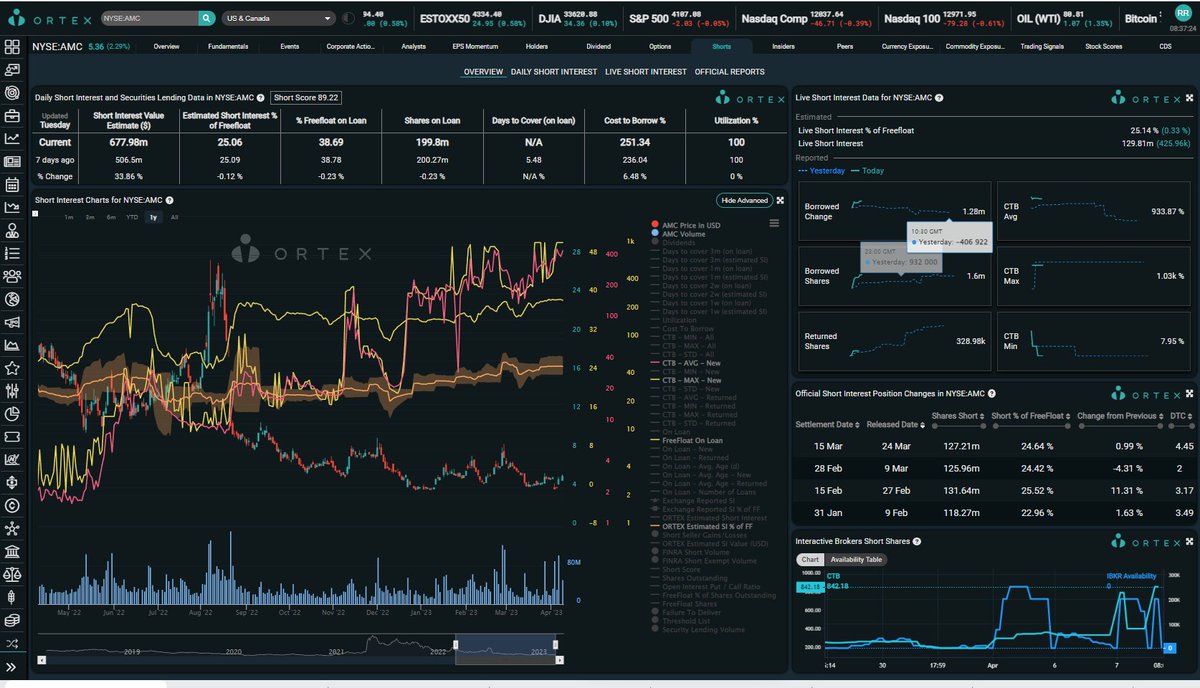Click the shuffle arrows icon in sidebar
Image resolution: width=1200 pixels, height=688 pixels.
[12, 643]
